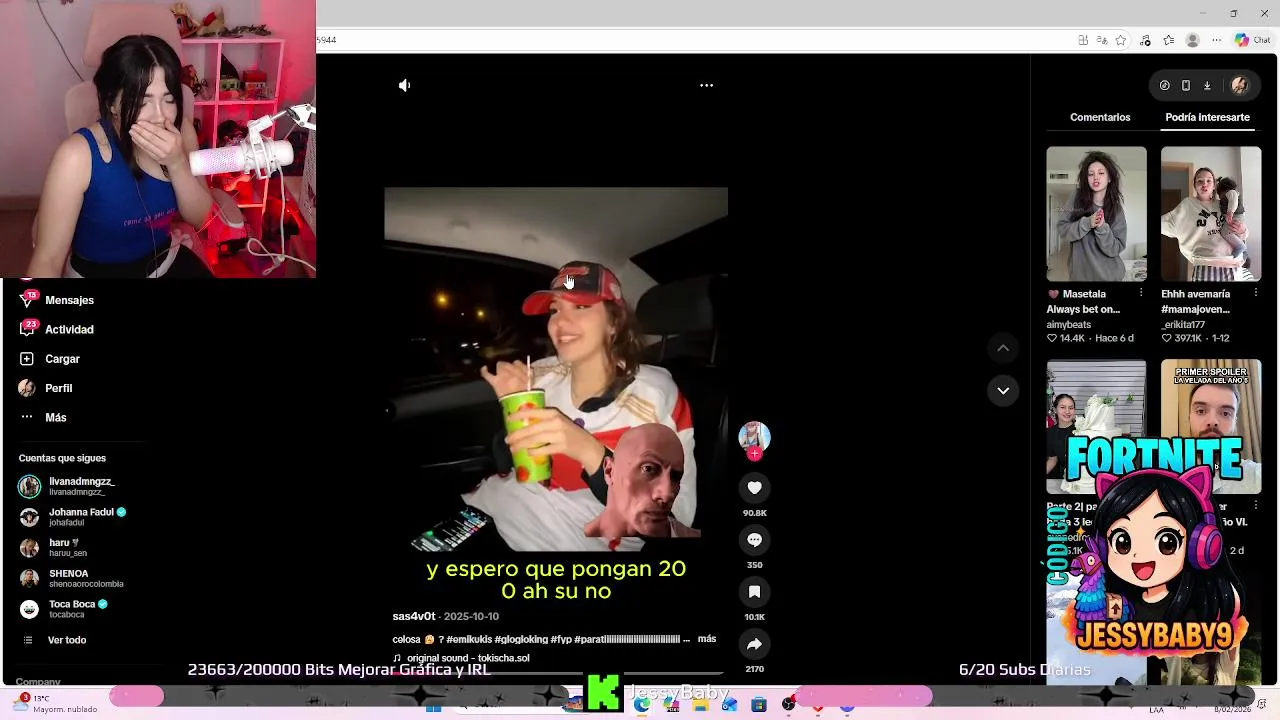The image size is (1280, 720).
Task: Open the TikTok coins icon in top pill
Action: click(1164, 86)
